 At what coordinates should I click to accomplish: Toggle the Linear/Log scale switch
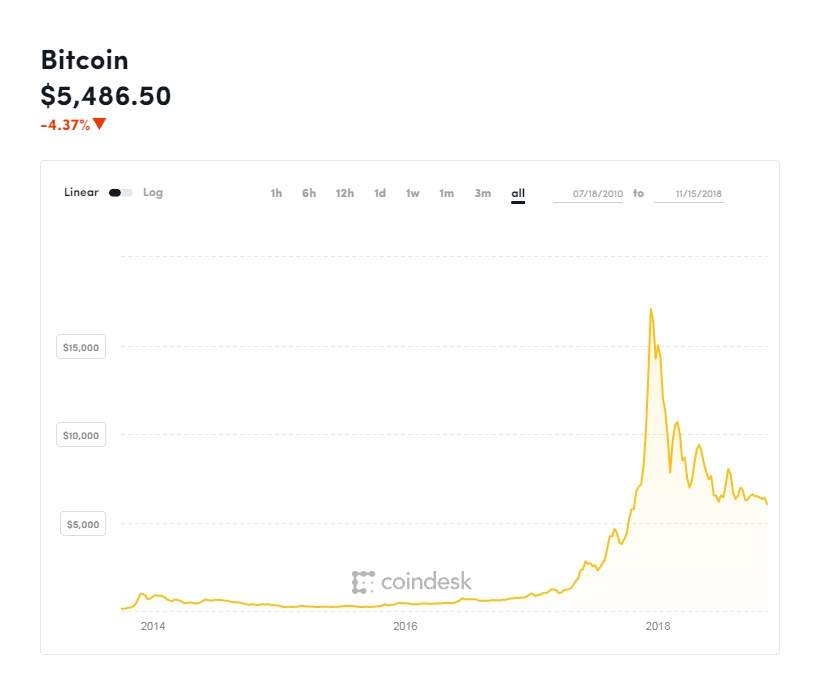[x=120, y=192]
